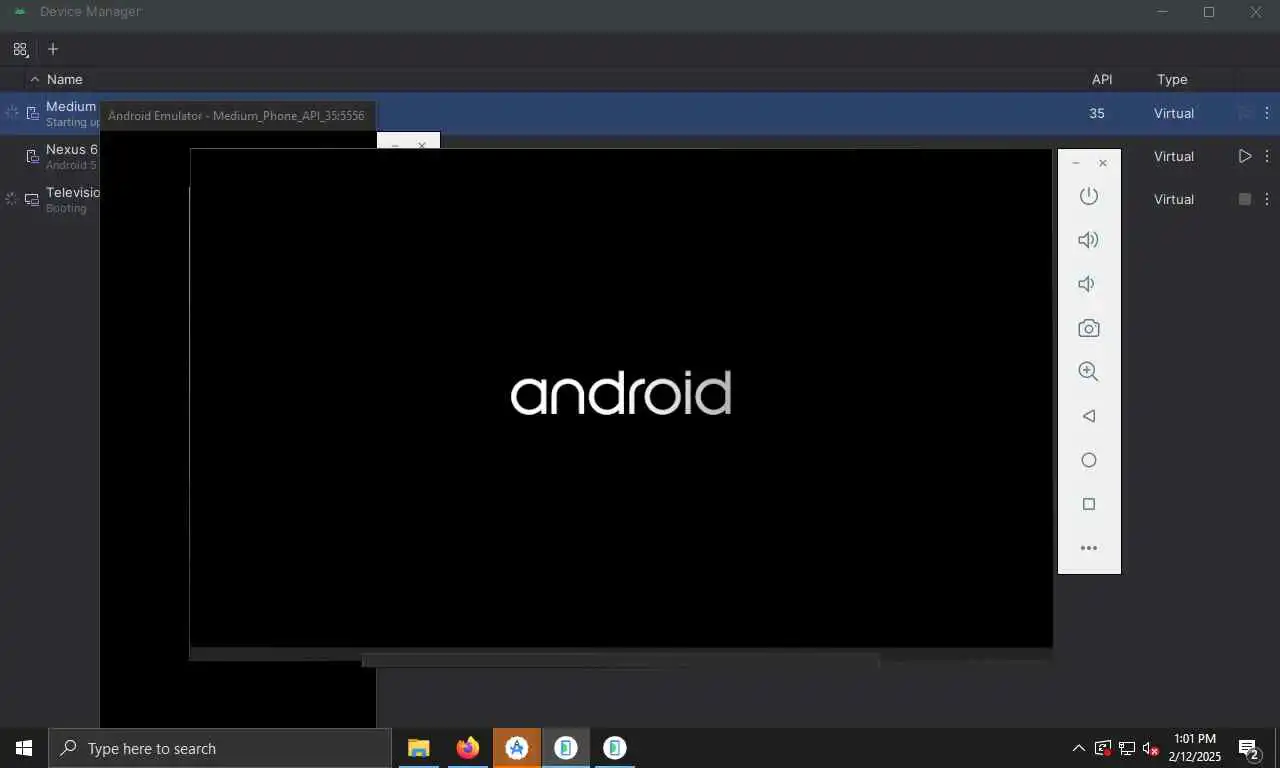This screenshot has height=768, width=1280.
Task: Switch to first emulator taskbar icon
Action: click(566, 748)
